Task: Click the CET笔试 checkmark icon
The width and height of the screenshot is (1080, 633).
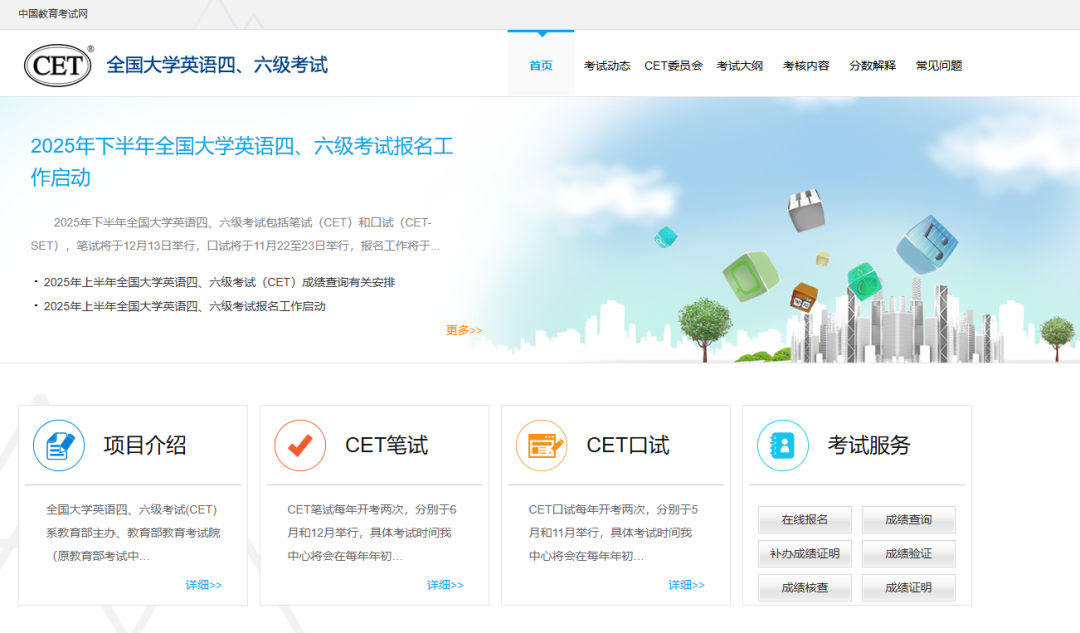Action: (300, 446)
